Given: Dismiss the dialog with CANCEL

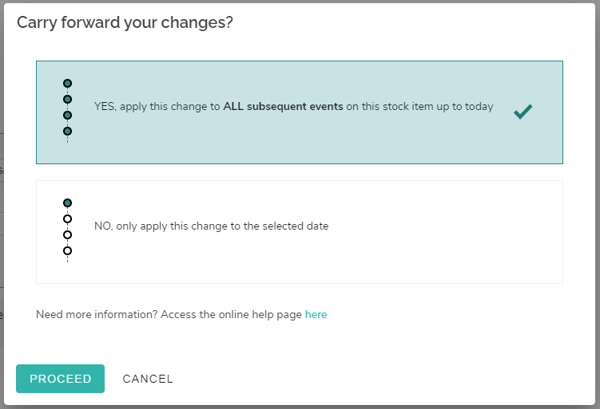Looking at the screenshot, I should click(148, 379).
